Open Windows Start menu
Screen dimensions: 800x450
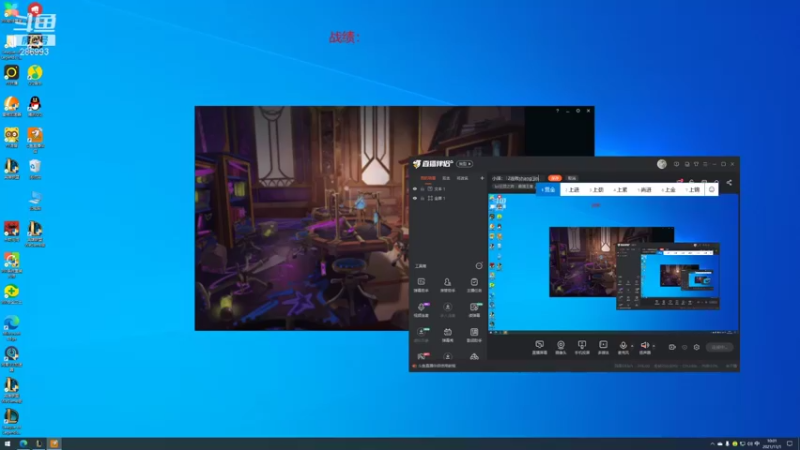[x=7, y=444]
